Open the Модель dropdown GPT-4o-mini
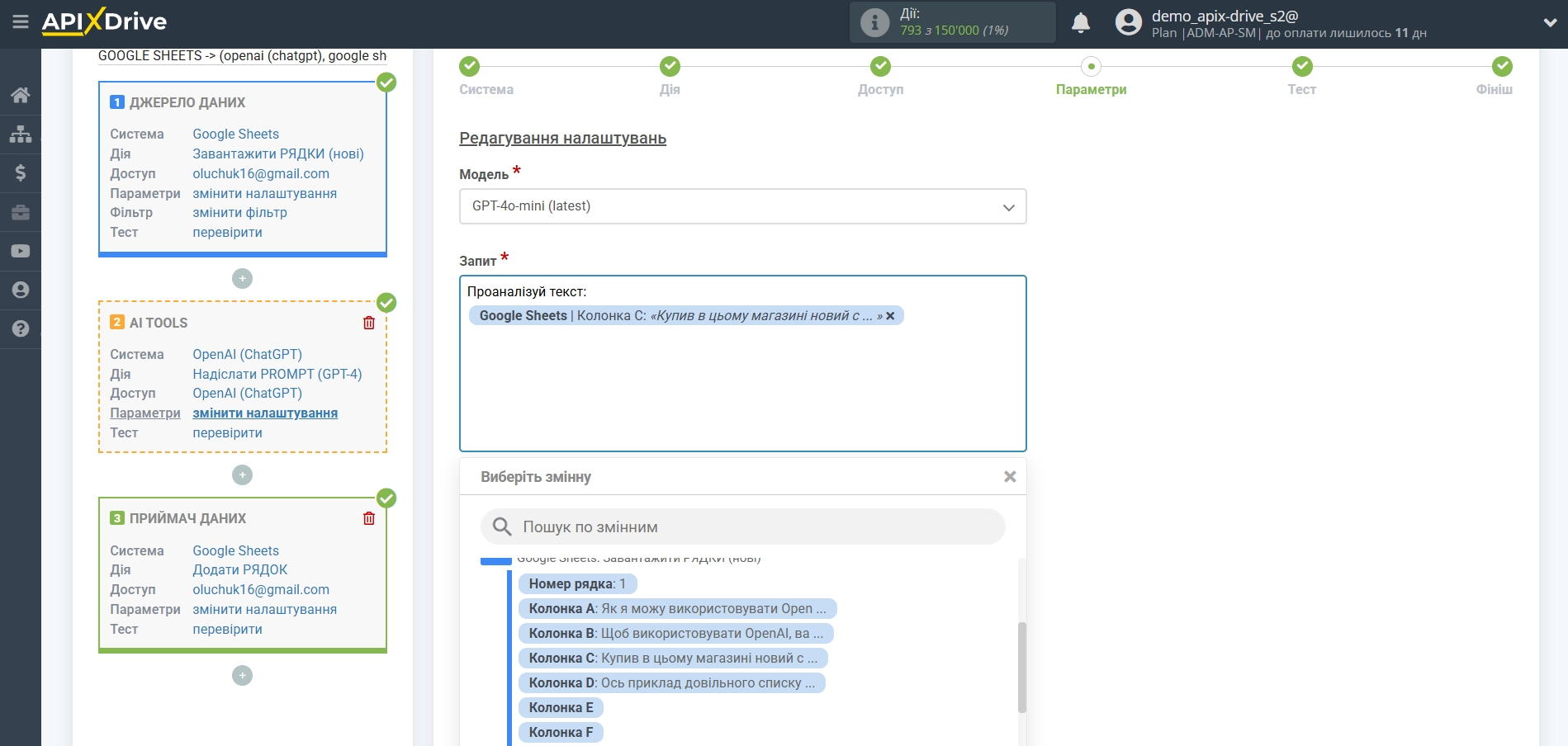1568x746 pixels. [x=743, y=206]
